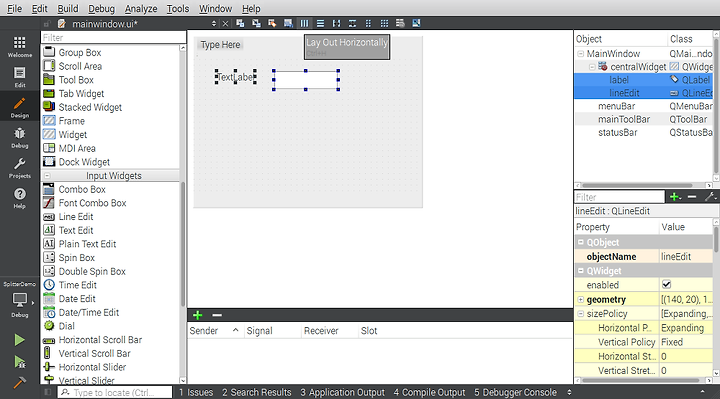Open Debug mode with the bug icon

pyautogui.click(x=20, y=138)
